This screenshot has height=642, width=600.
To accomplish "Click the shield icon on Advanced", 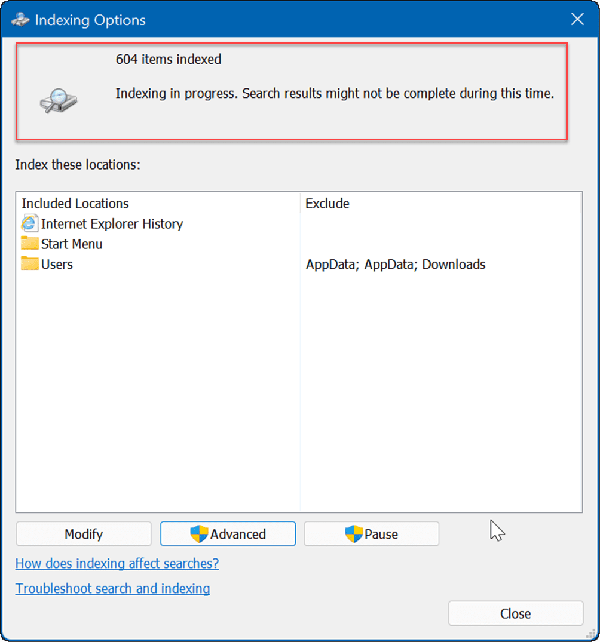I will 197,534.
